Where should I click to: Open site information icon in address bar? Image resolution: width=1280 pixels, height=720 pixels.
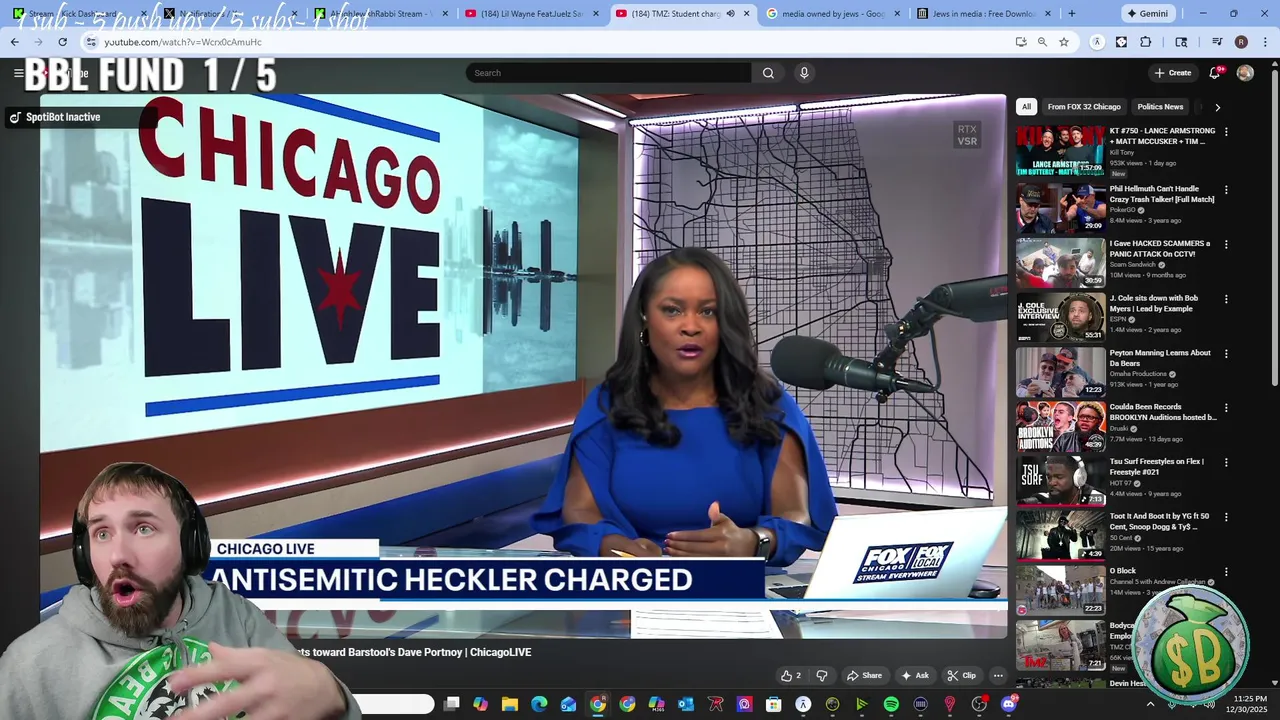point(91,42)
